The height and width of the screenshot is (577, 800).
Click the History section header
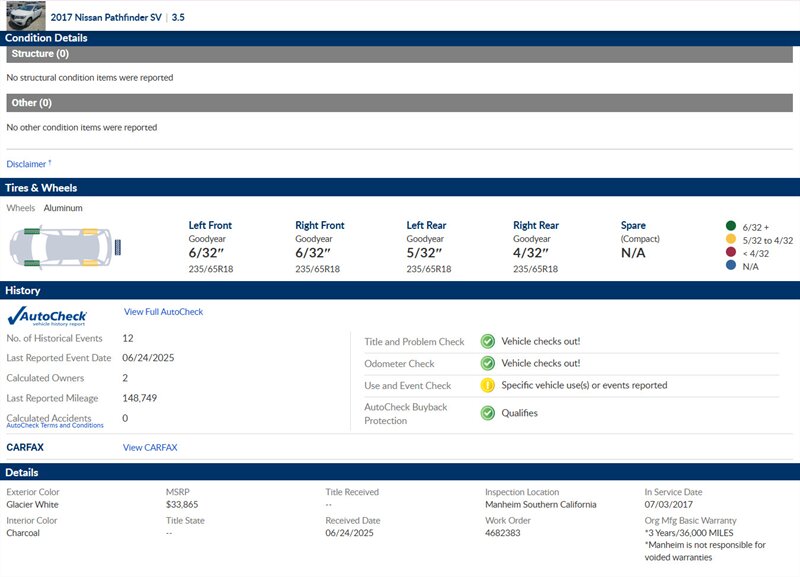[400, 290]
